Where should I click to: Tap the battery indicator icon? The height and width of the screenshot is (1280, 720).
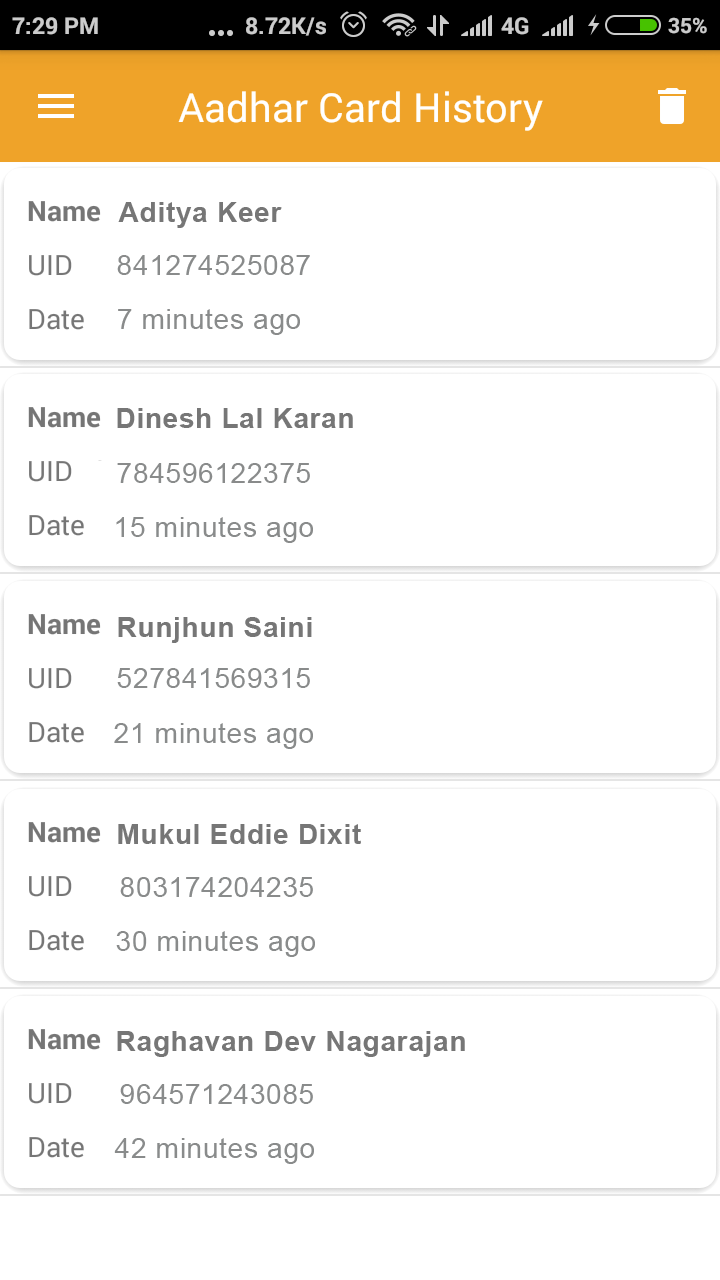click(x=632, y=25)
